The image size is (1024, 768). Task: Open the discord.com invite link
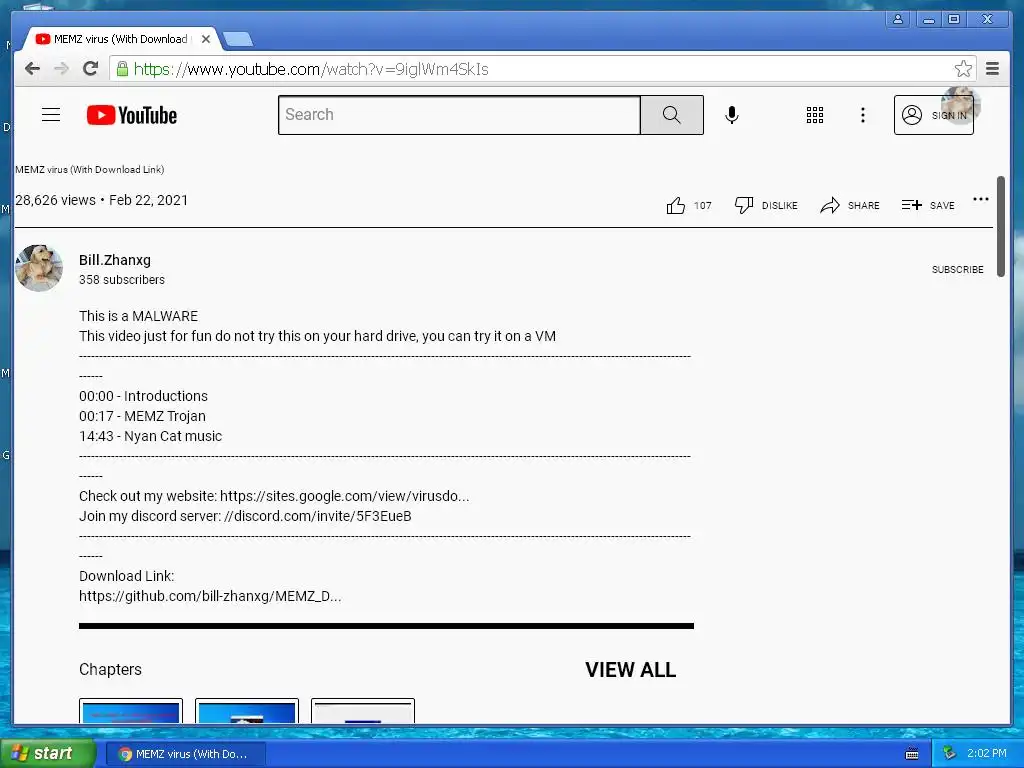pyautogui.click(x=317, y=516)
